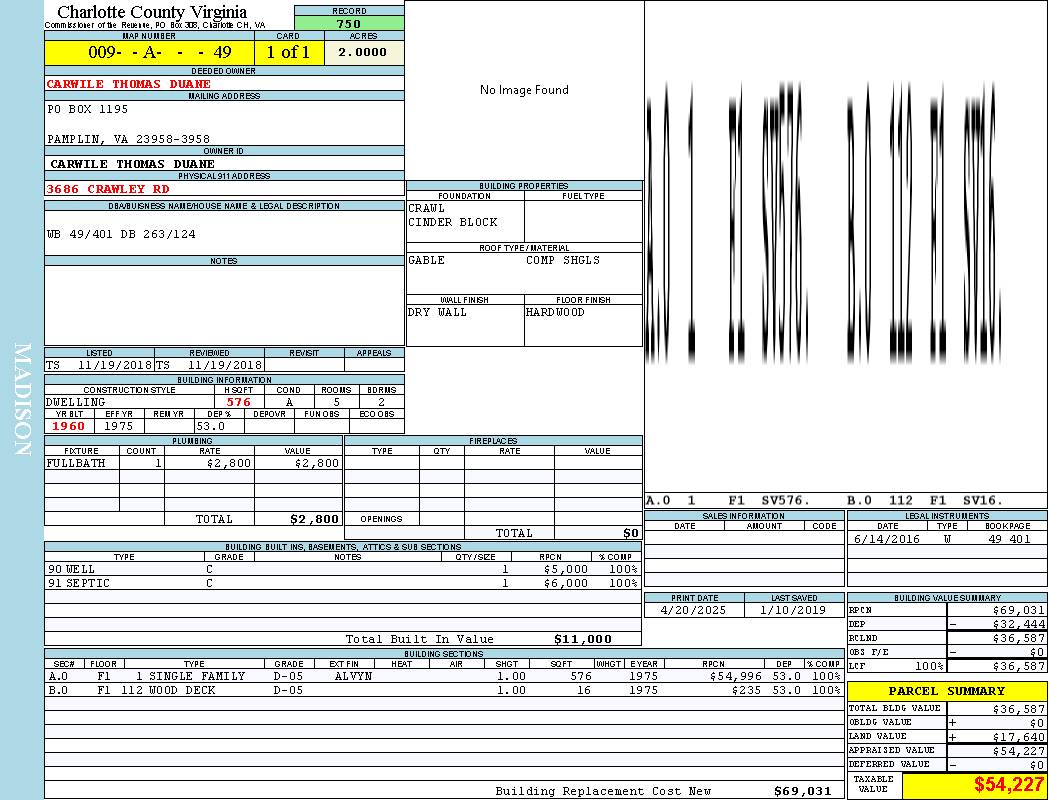Select sketch legend B.0 112 F1 SV16.
Viewport: 1050px width, 800px height.
925,500
